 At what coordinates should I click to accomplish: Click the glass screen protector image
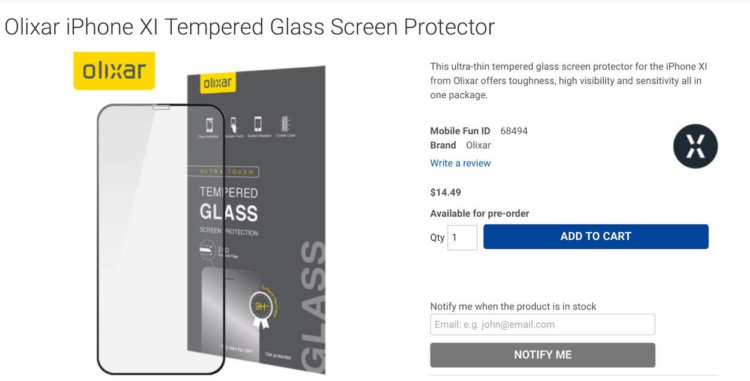click(x=161, y=239)
